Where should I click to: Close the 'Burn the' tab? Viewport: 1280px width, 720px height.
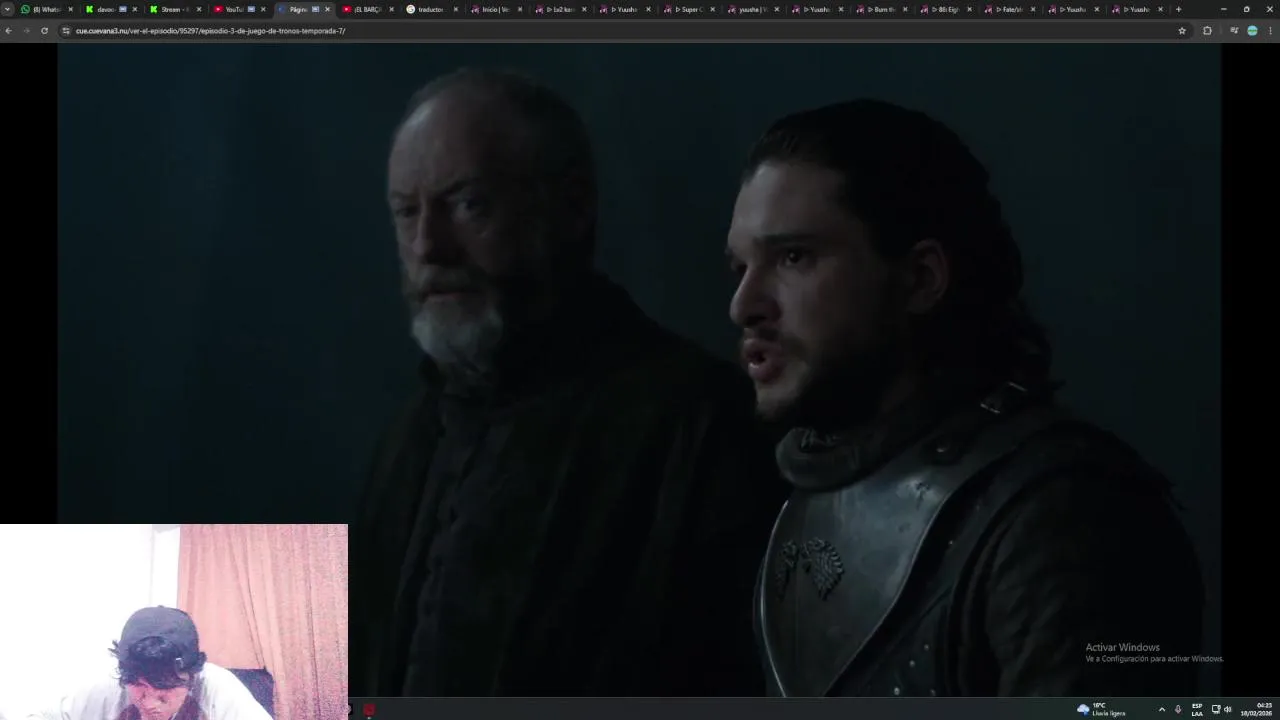(905, 9)
